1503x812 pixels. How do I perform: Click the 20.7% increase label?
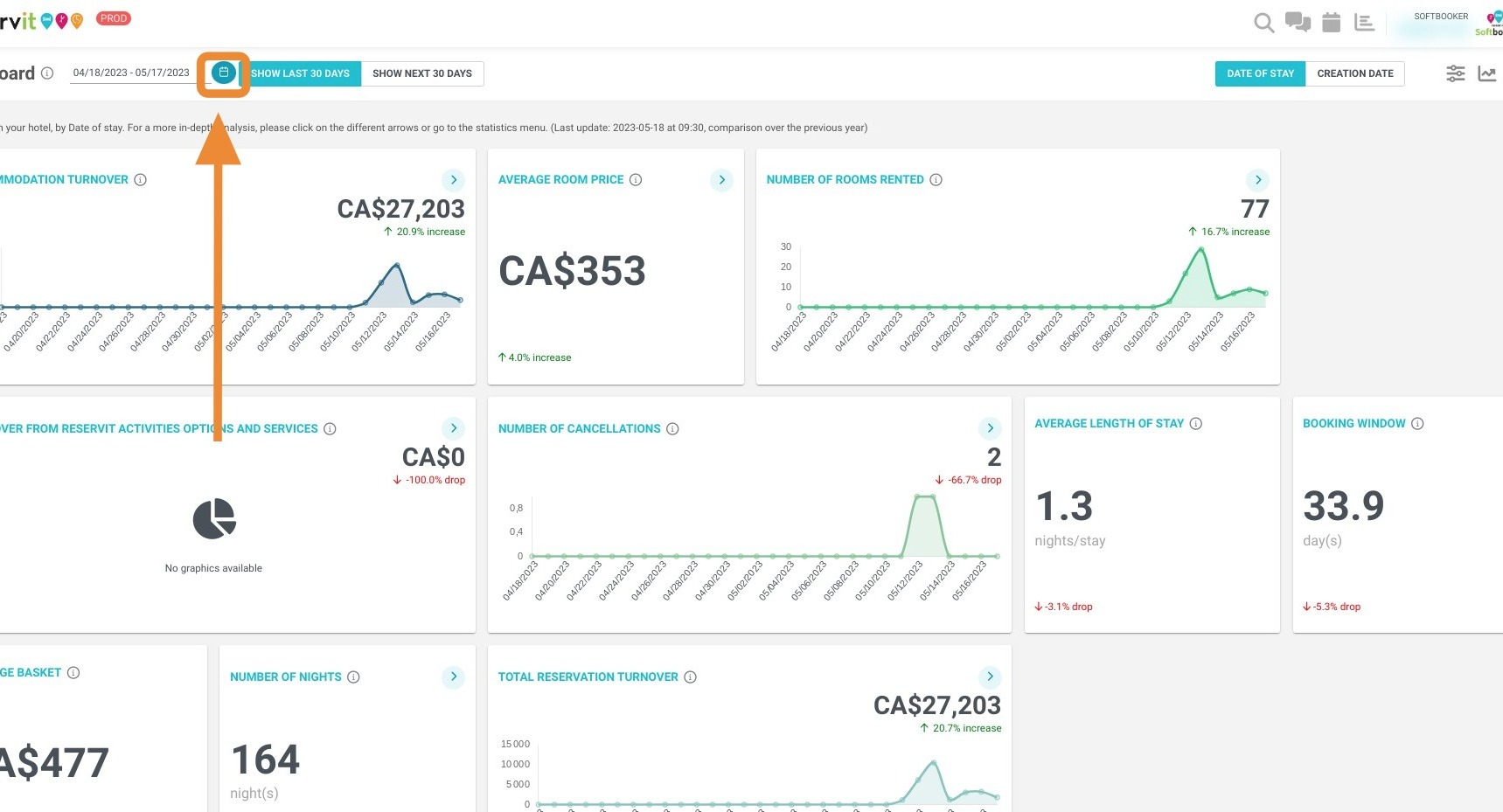960,728
